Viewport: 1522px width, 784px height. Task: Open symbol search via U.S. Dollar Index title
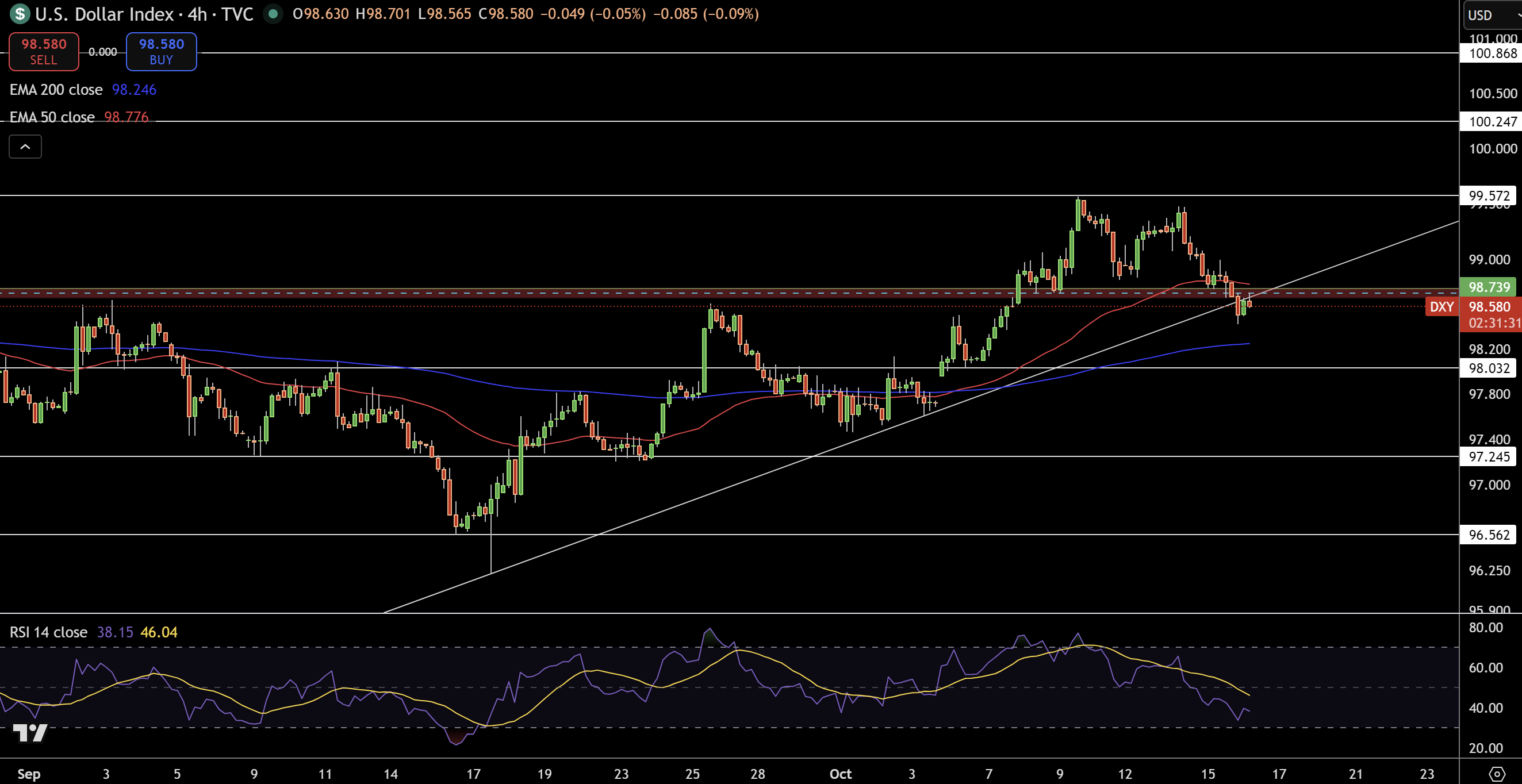coord(103,14)
